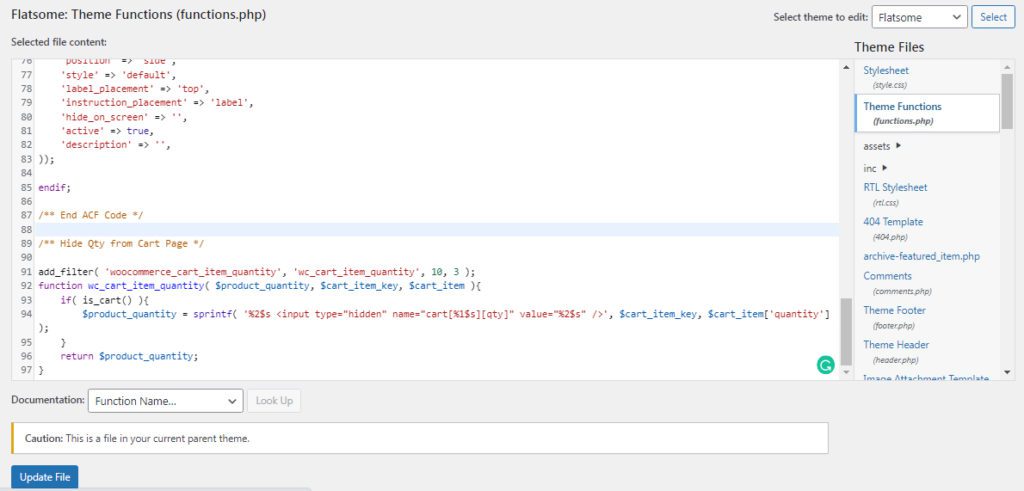
Task: Open the RTL Stylesheet file
Action: (895, 187)
